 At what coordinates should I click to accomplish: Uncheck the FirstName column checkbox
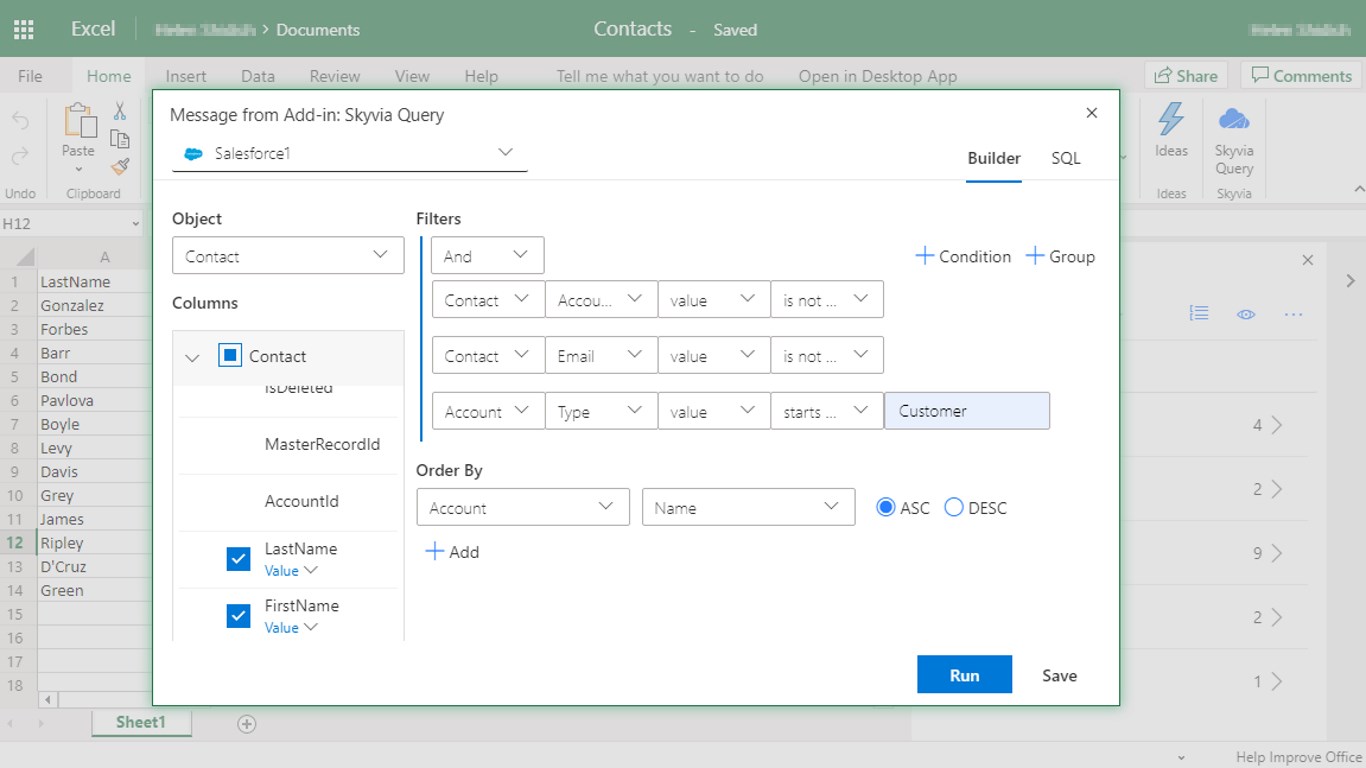pyautogui.click(x=238, y=616)
